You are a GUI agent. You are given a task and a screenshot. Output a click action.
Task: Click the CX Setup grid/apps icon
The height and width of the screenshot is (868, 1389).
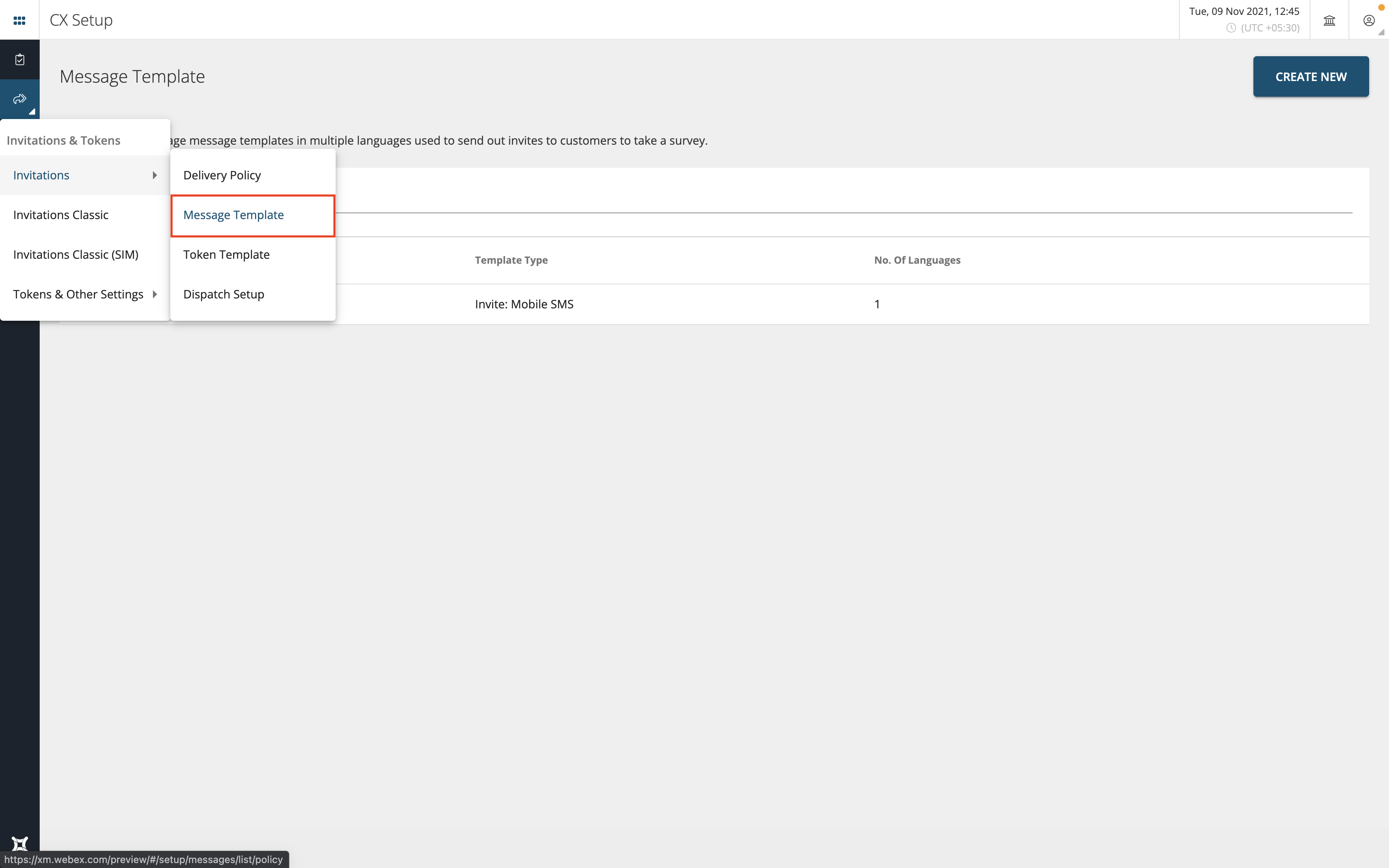coord(19,19)
